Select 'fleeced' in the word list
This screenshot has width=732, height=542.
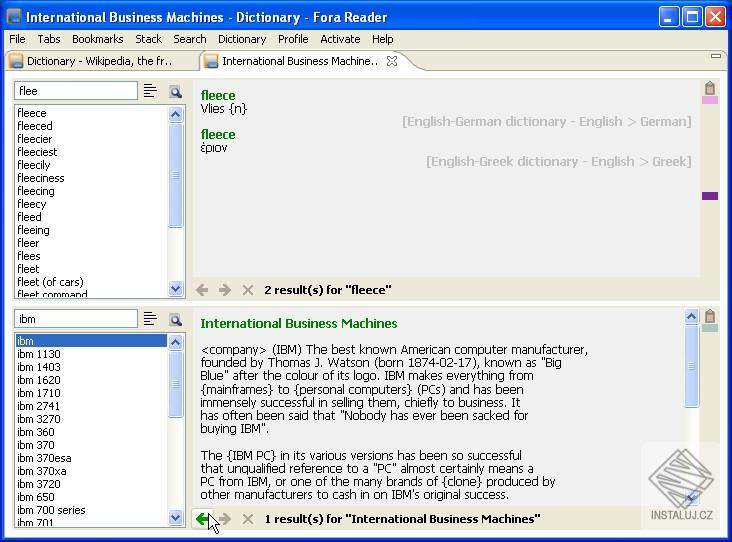tap(35, 126)
